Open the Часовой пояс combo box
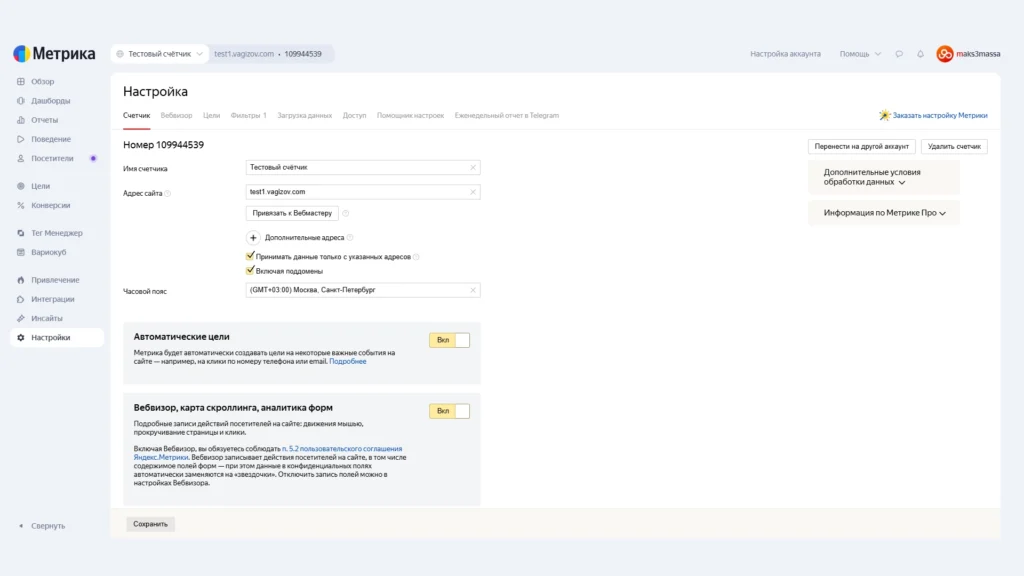This screenshot has height=576, width=1024. click(x=363, y=290)
